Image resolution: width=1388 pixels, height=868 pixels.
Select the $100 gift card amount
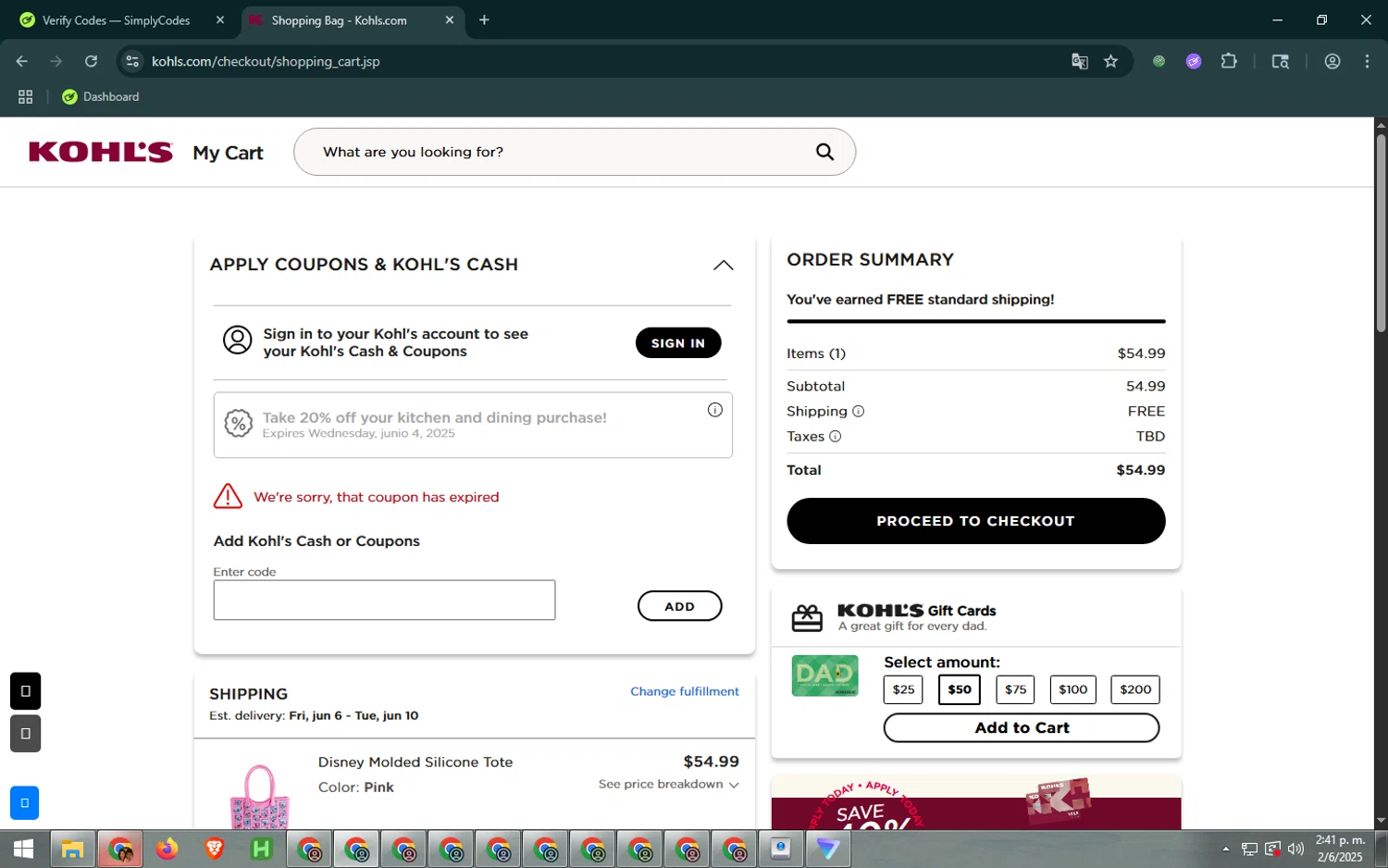pyautogui.click(x=1073, y=689)
